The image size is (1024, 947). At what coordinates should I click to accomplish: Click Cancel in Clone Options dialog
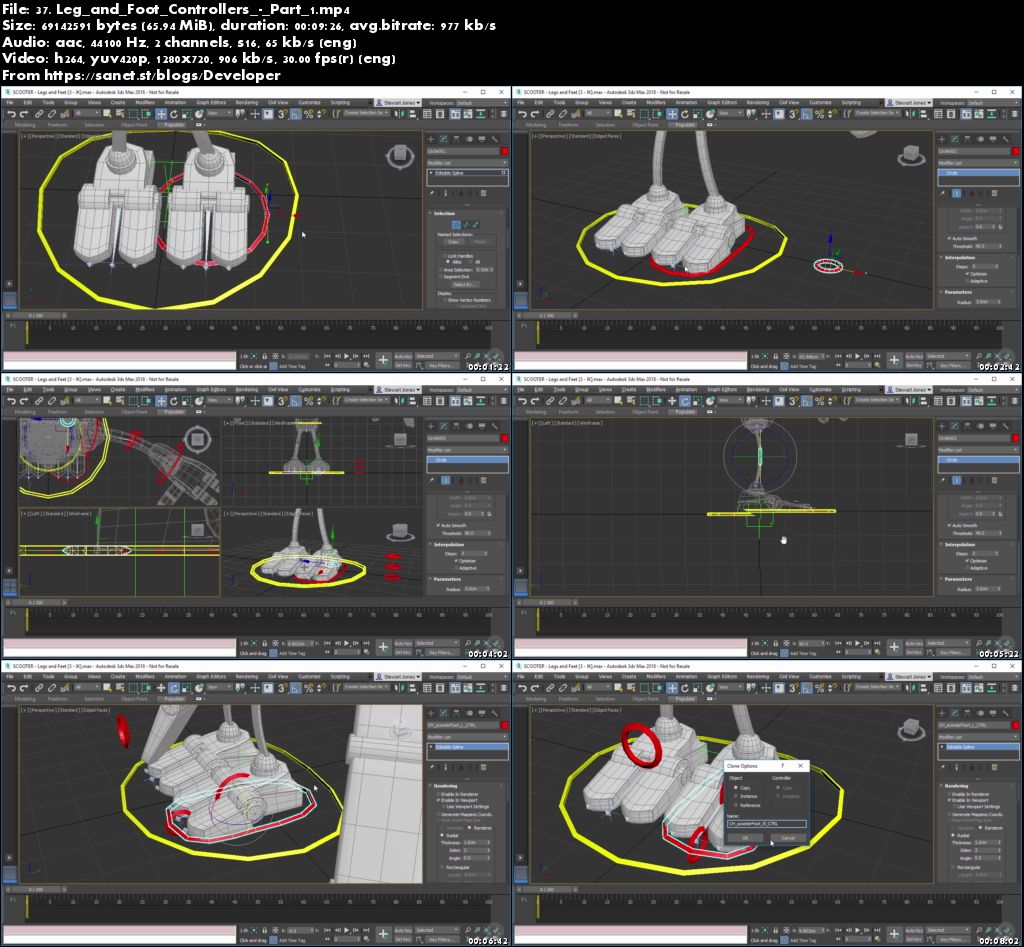pos(788,837)
